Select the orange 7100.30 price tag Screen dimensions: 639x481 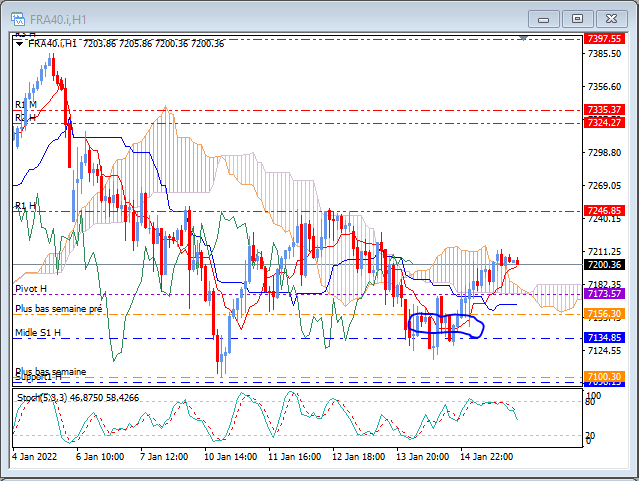604,377
